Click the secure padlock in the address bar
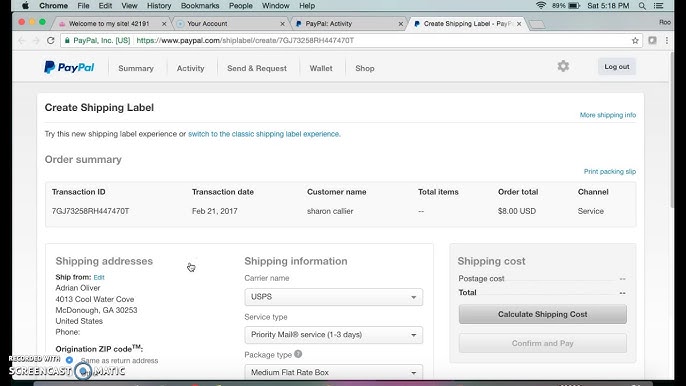Viewport: 686px width, 386px height. [x=67, y=40]
